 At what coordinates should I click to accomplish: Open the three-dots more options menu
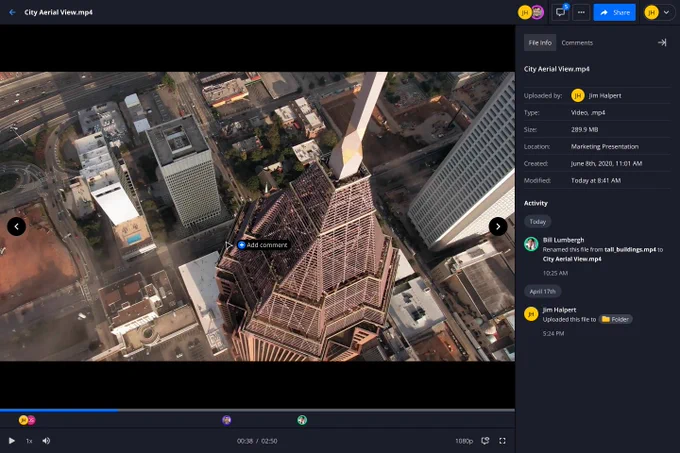coord(581,12)
